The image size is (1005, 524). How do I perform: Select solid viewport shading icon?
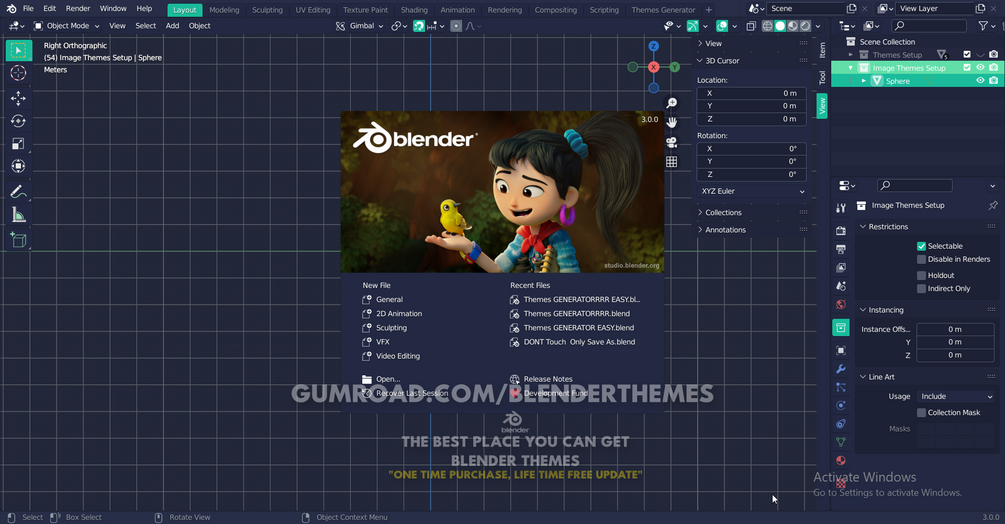(x=780, y=26)
